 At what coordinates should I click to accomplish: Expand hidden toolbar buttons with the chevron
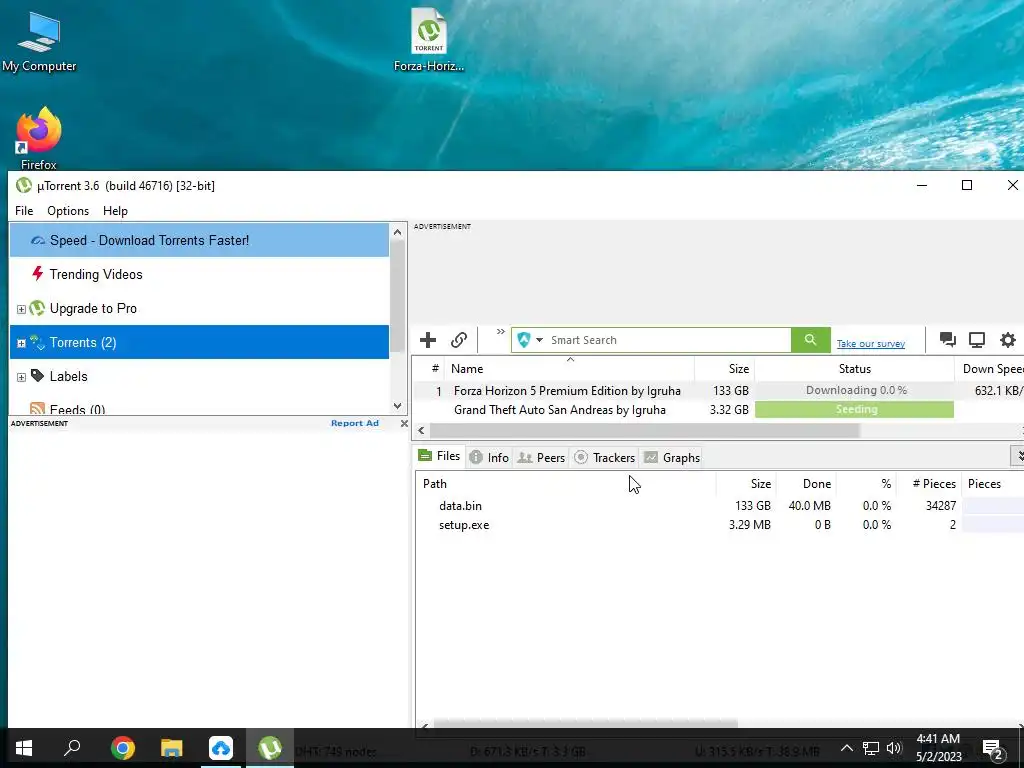[x=501, y=332]
